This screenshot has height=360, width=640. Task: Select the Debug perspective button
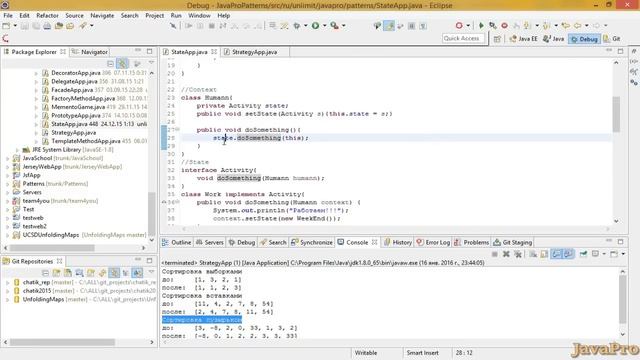coord(584,39)
